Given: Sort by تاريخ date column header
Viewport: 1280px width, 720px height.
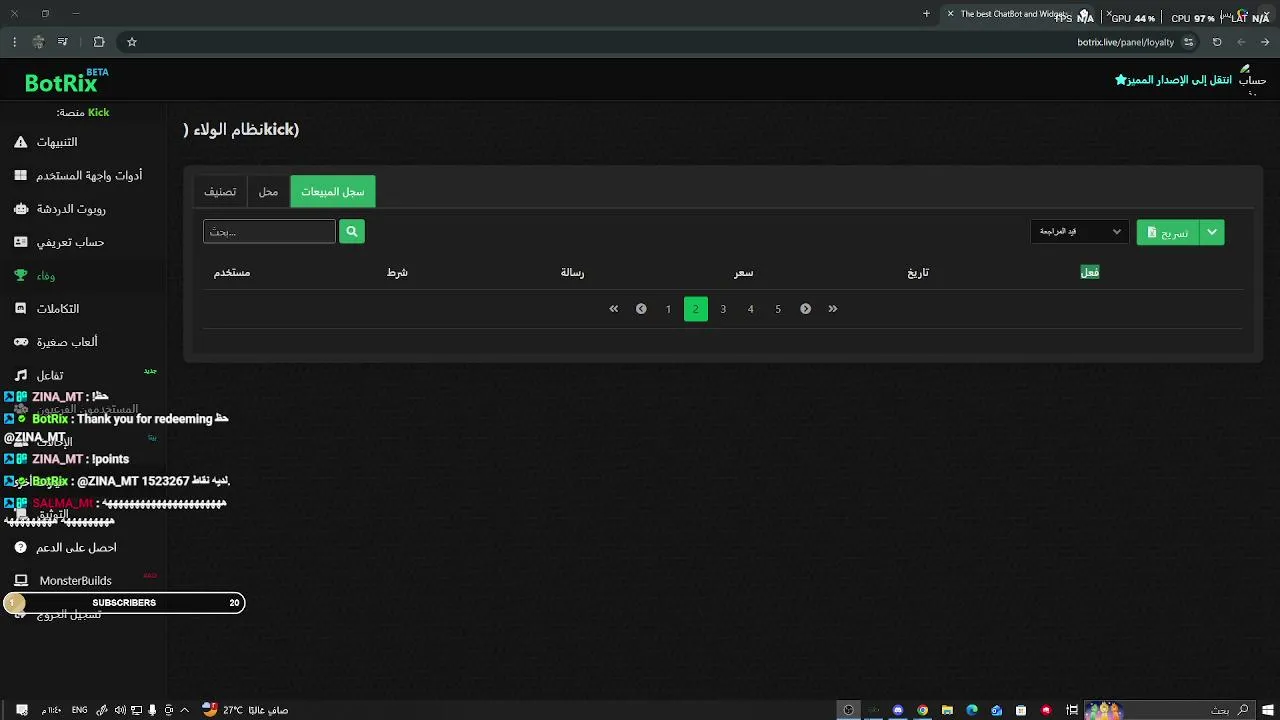Looking at the screenshot, I should tap(918, 272).
